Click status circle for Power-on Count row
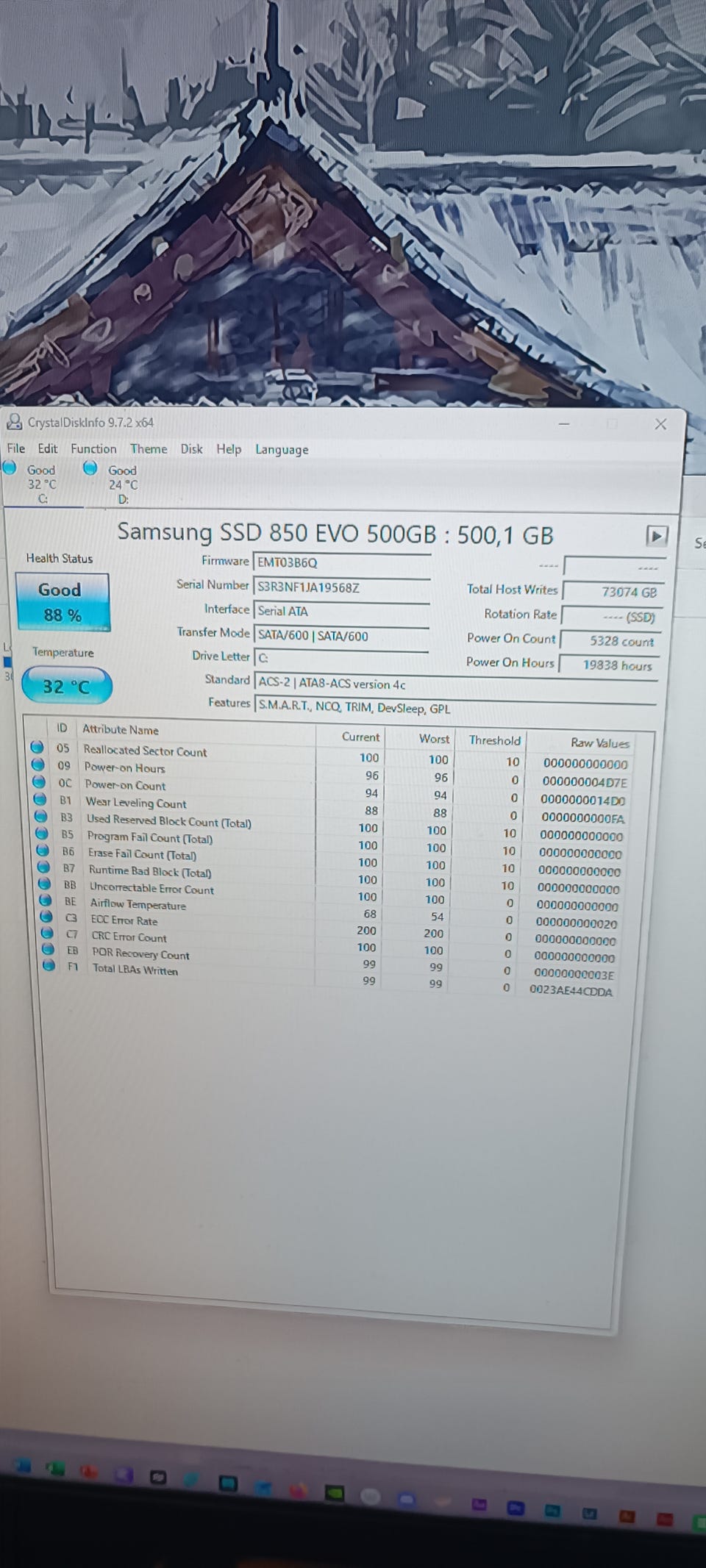The width and height of the screenshot is (706, 1568). [x=40, y=782]
